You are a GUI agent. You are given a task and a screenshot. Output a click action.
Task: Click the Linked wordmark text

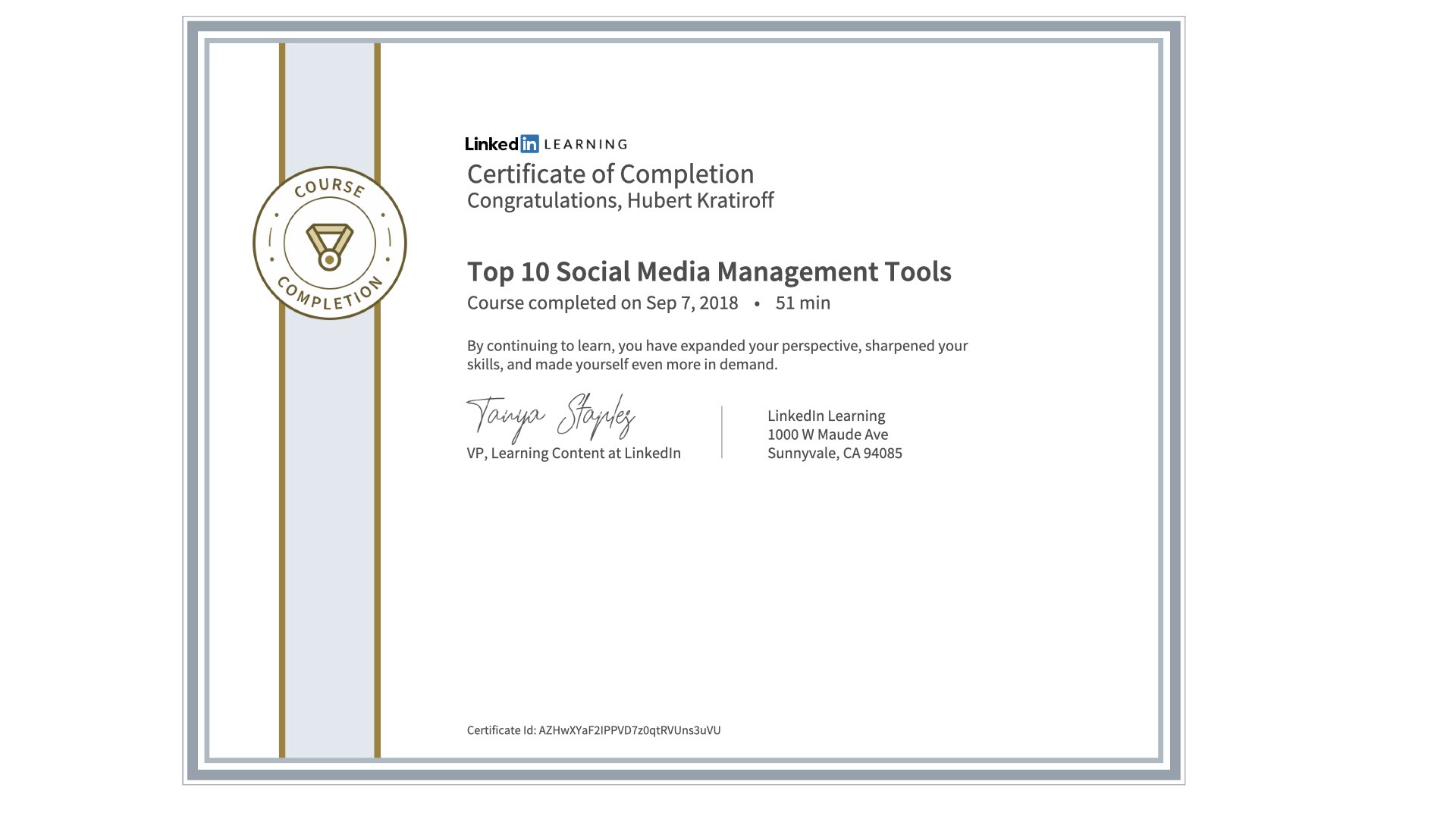[491, 144]
